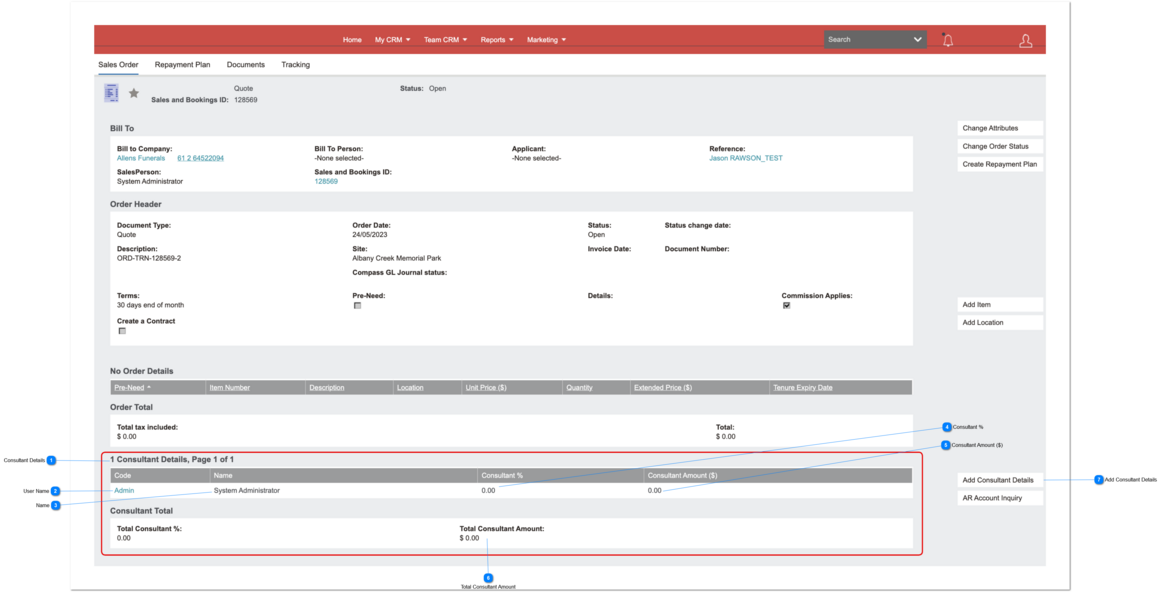Sort by the Quantity column header
This screenshot has width=1162, height=595.
[x=580, y=388]
